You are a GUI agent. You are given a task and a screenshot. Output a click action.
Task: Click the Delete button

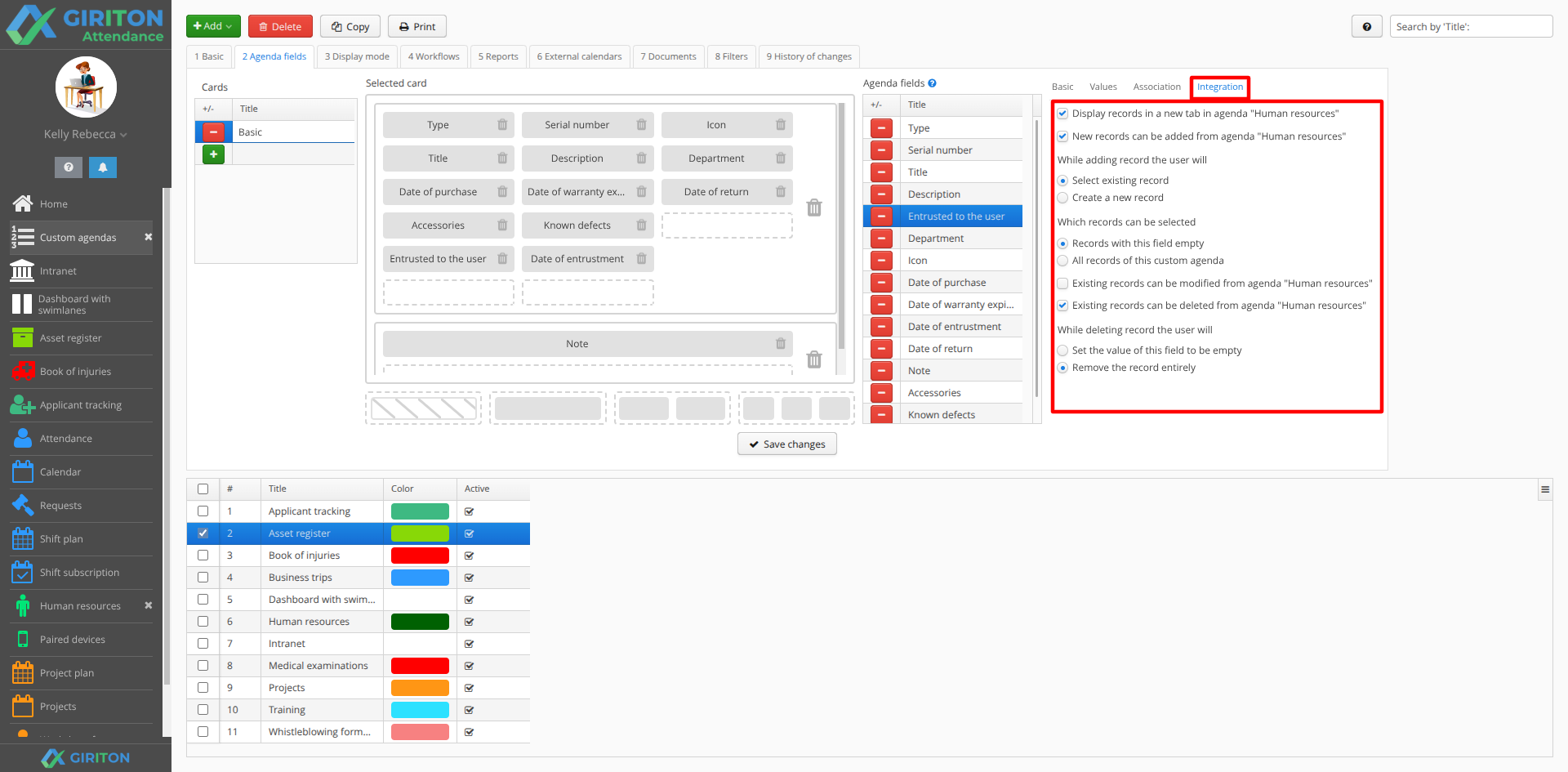tap(280, 26)
